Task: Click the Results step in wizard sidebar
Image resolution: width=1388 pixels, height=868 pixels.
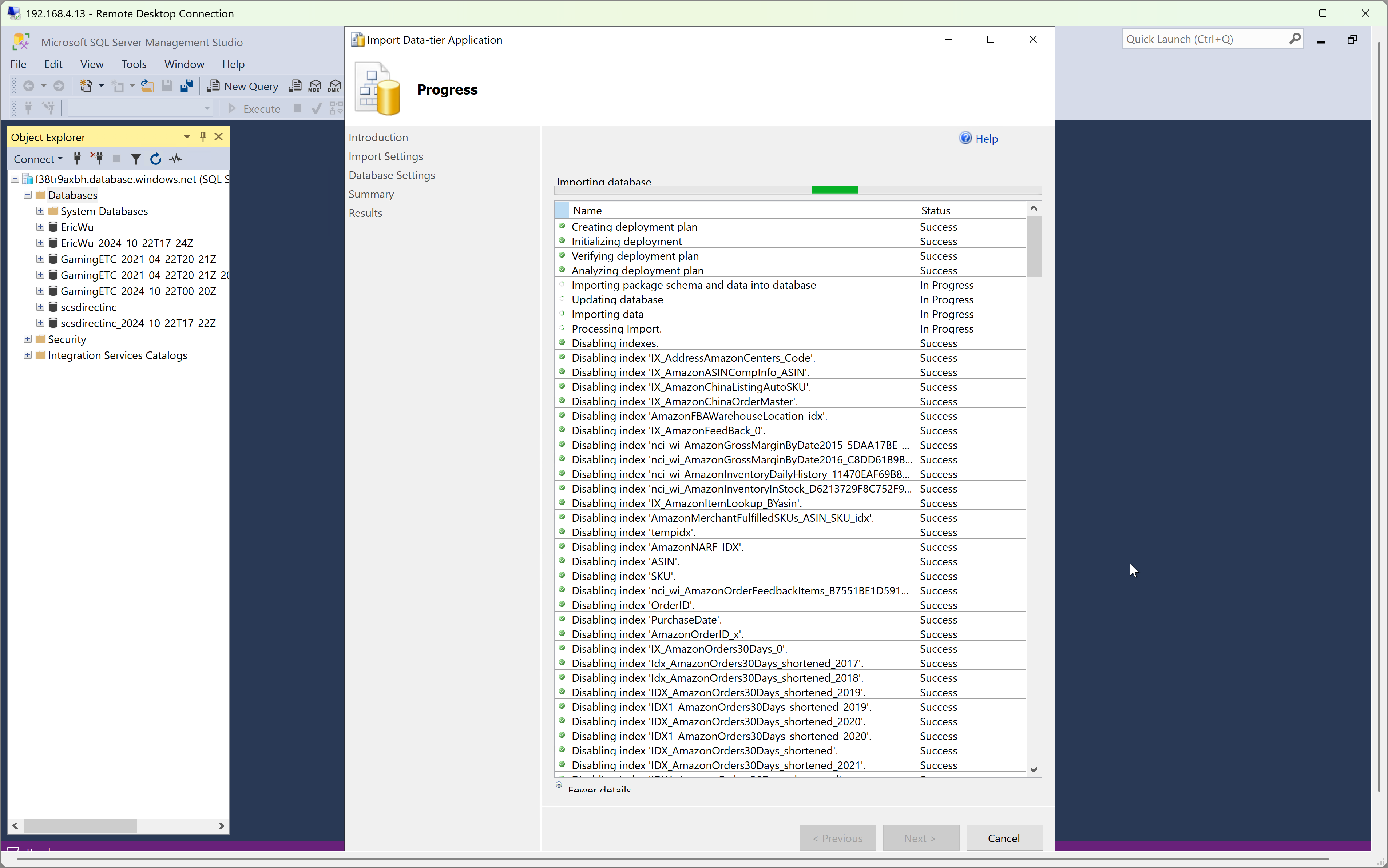Action: (x=365, y=213)
